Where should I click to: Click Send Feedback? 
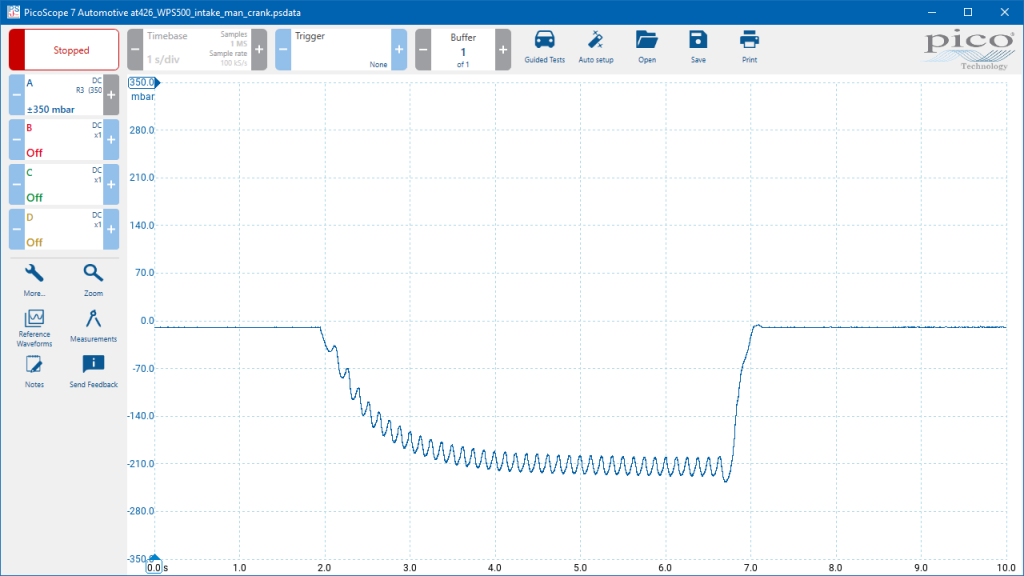(x=93, y=372)
